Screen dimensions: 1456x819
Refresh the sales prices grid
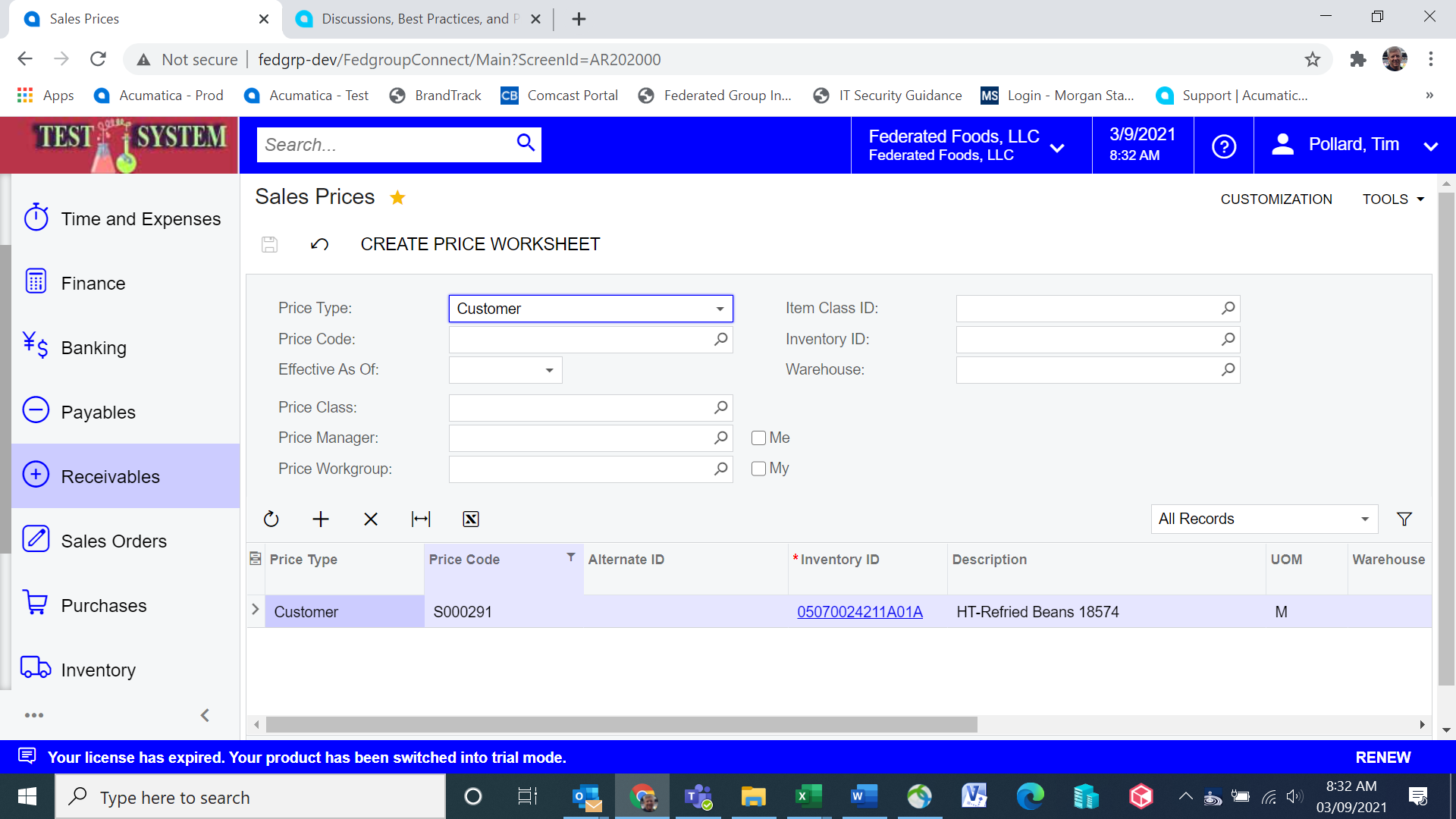click(x=271, y=519)
